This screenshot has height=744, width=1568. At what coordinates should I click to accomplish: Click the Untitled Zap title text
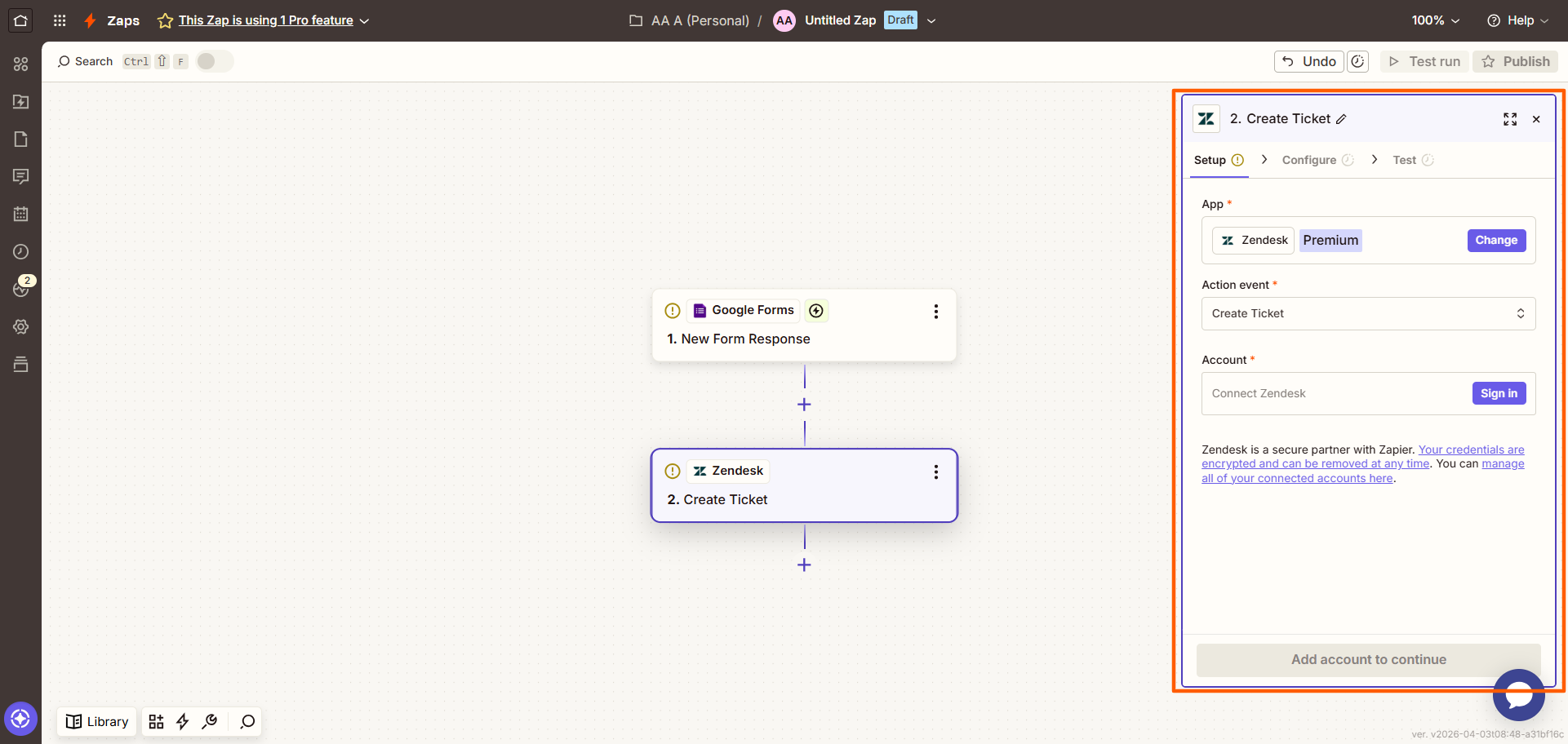coord(840,20)
